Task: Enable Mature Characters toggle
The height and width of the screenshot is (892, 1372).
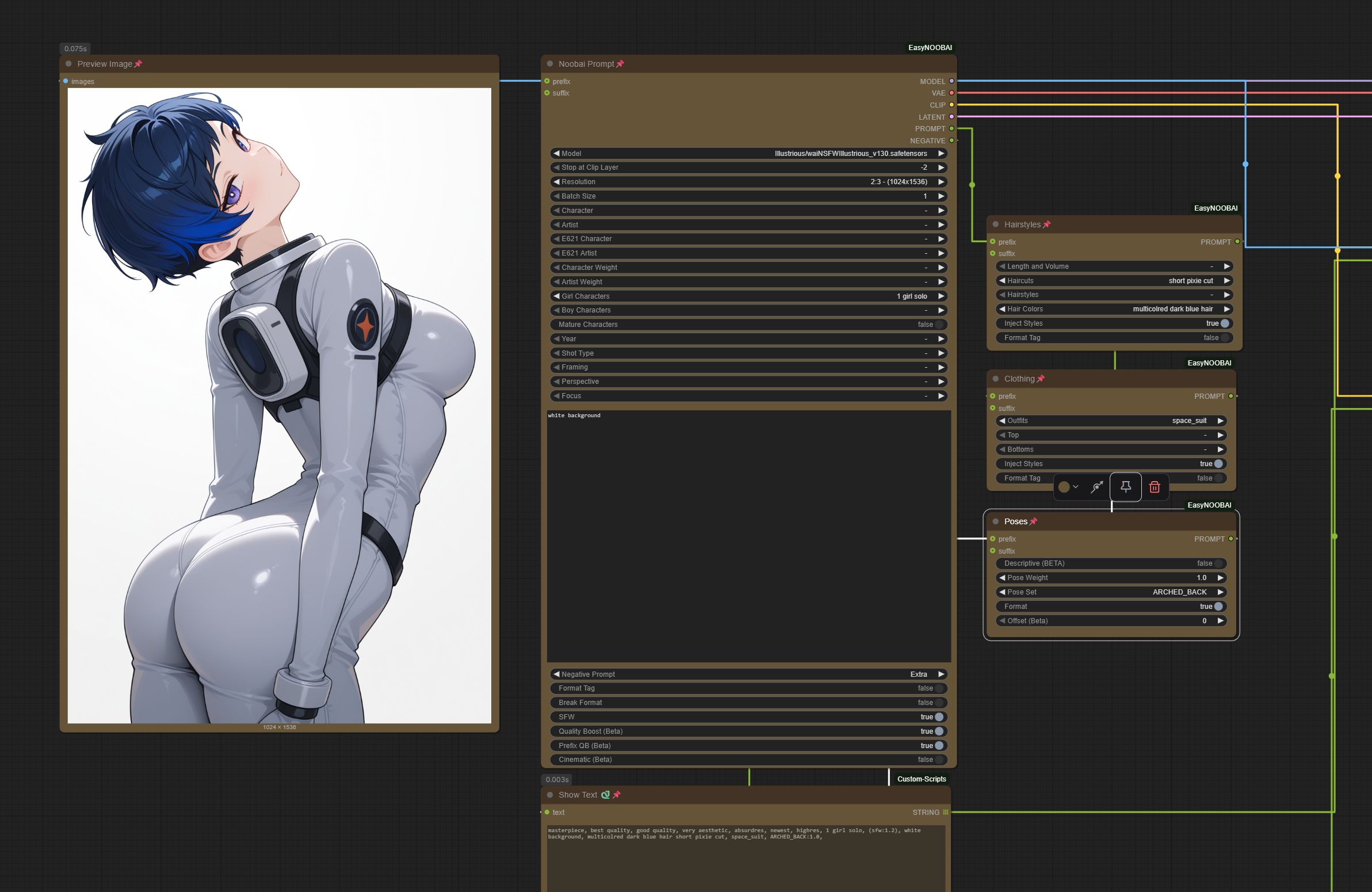Action: [938, 325]
